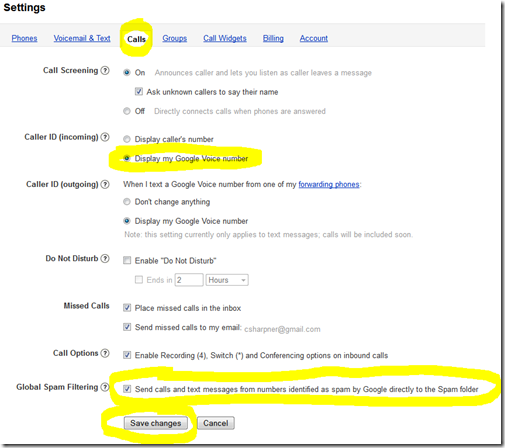Toggle Place missed calls in the inbox
Viewport: 505px width, 448px height.
tap(127, 308)
